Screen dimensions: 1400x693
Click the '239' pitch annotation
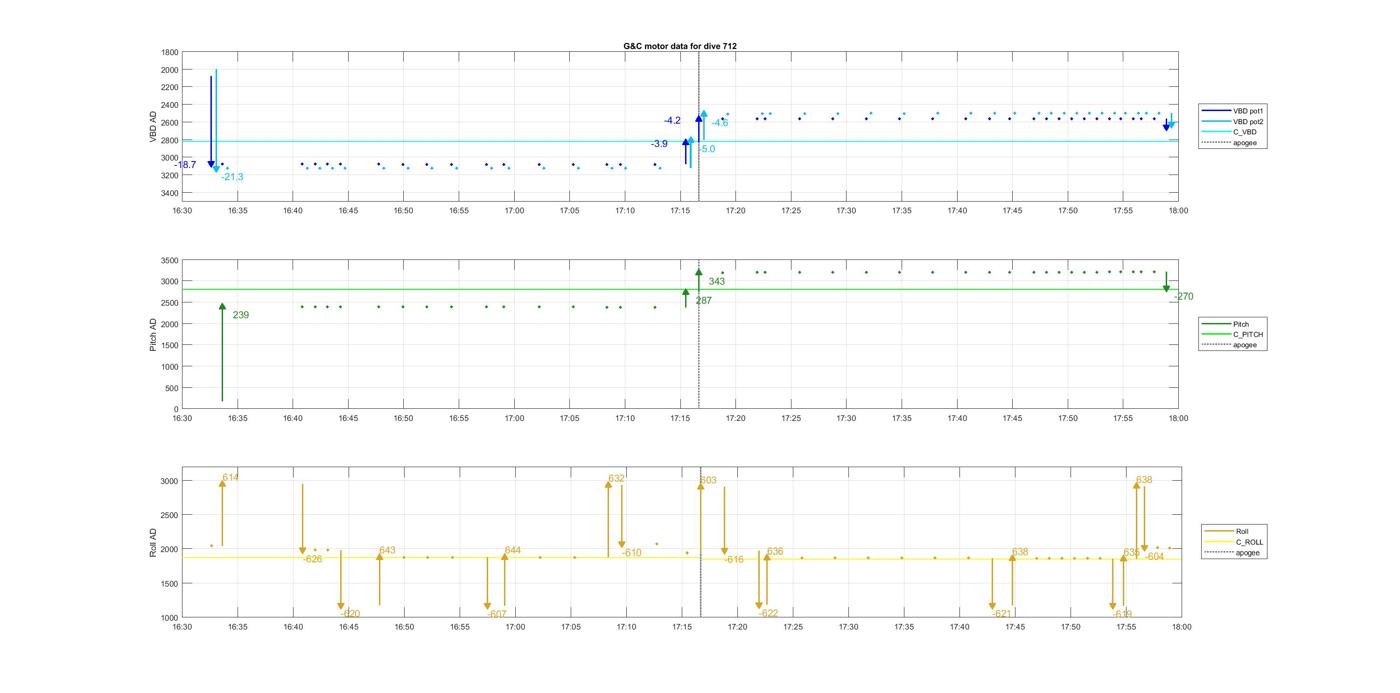[x=241, y=315]
